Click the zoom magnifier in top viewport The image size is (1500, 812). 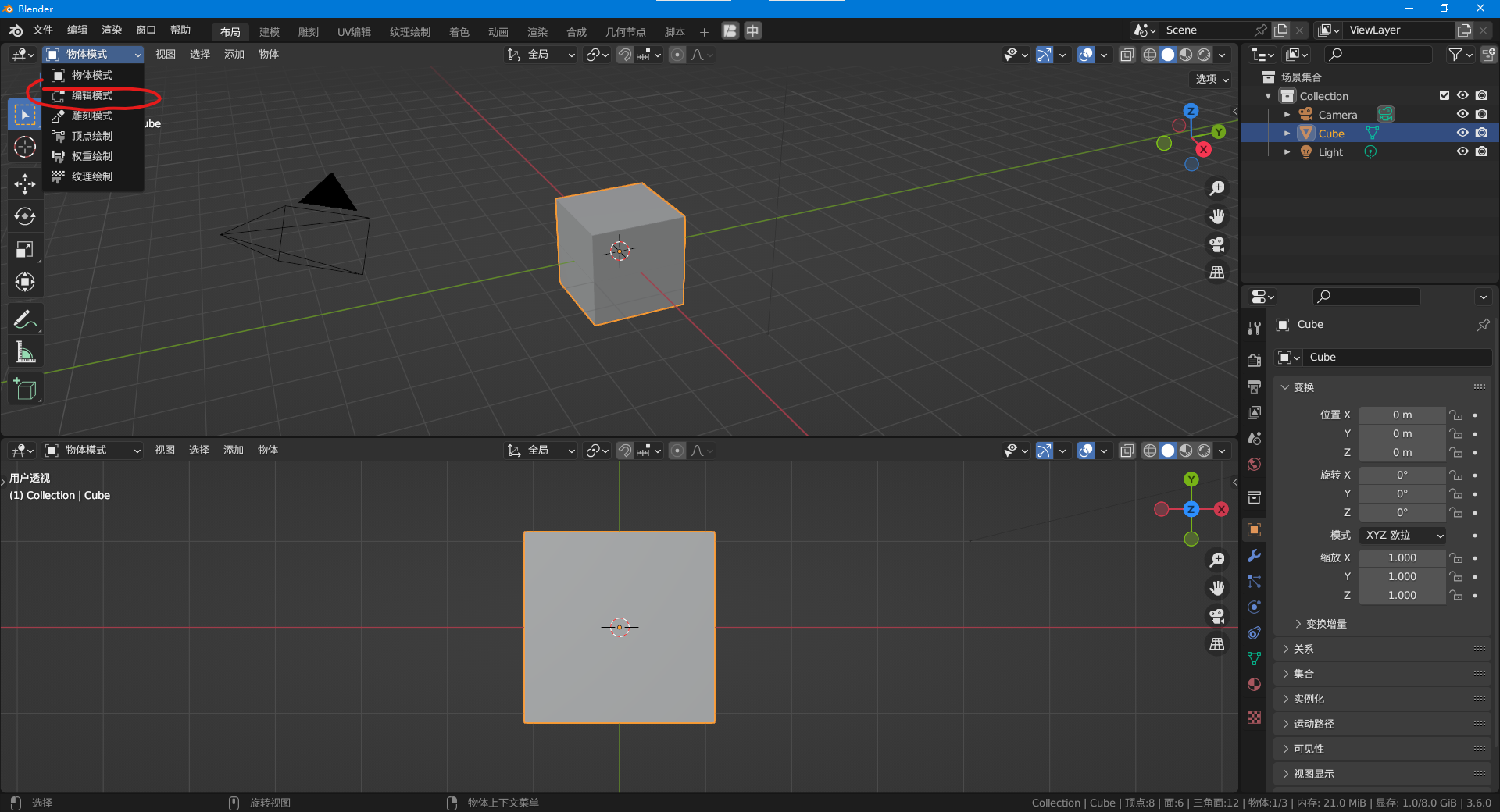pyautogui.click(x=1217, y=188)
